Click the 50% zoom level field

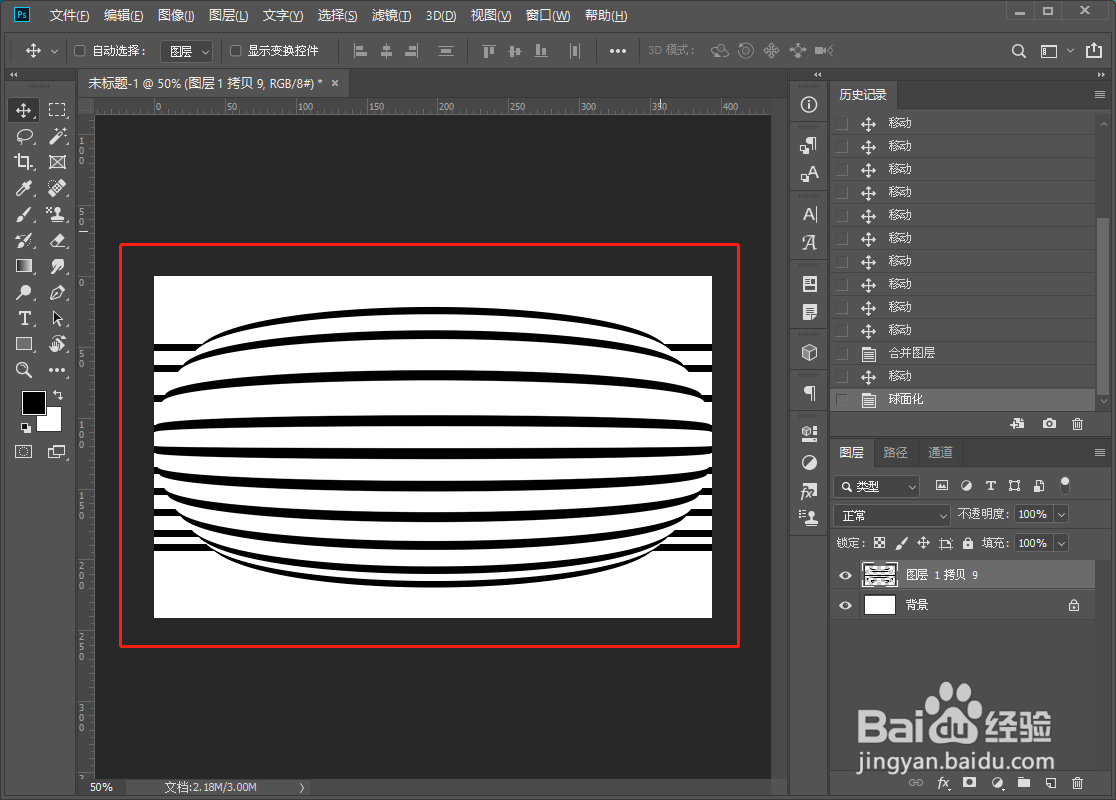click(x=102, y=787)
